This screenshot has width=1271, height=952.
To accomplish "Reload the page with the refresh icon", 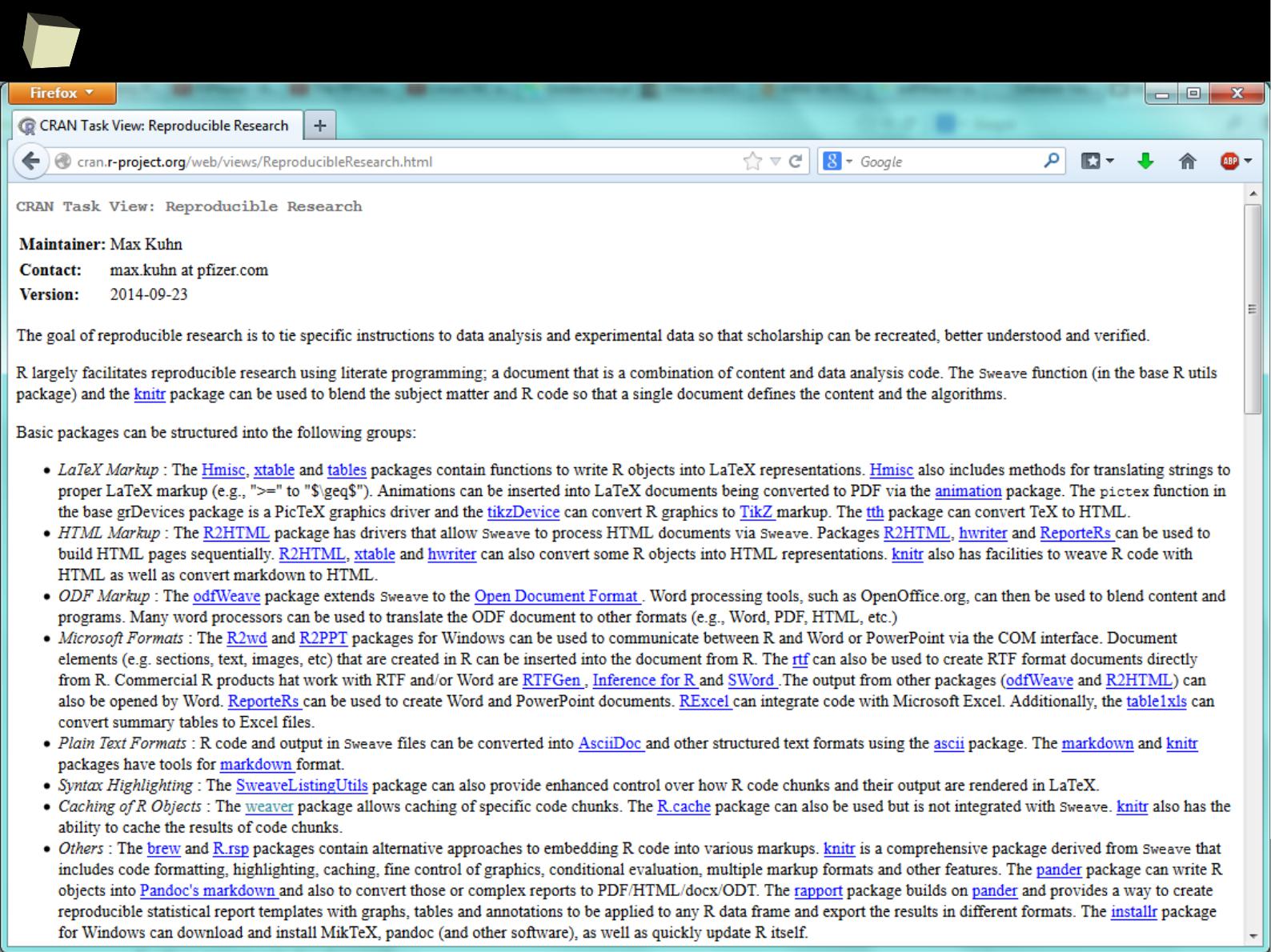I will (x=796, y=162).
